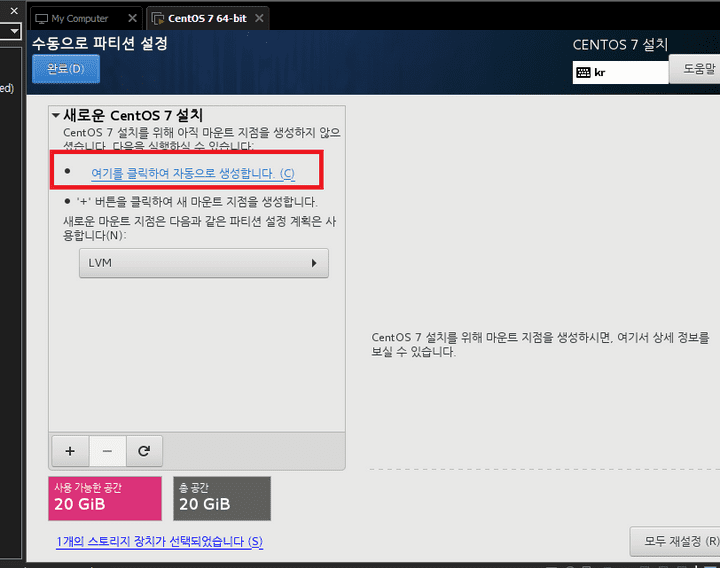Click the keyboard layout icon next to kr
The width and height of the screenshot is (720, 568).
pyautogui.click(x=583, y=73)
